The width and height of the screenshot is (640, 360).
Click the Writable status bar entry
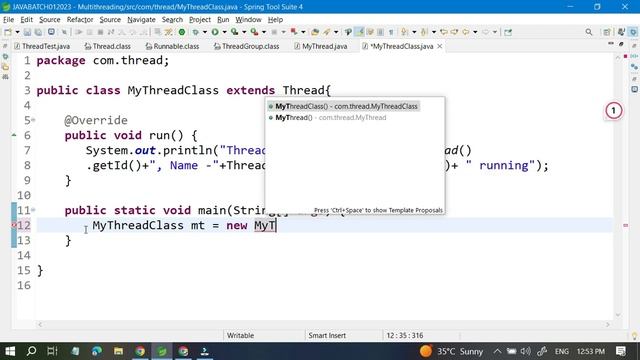pos(240,336)
